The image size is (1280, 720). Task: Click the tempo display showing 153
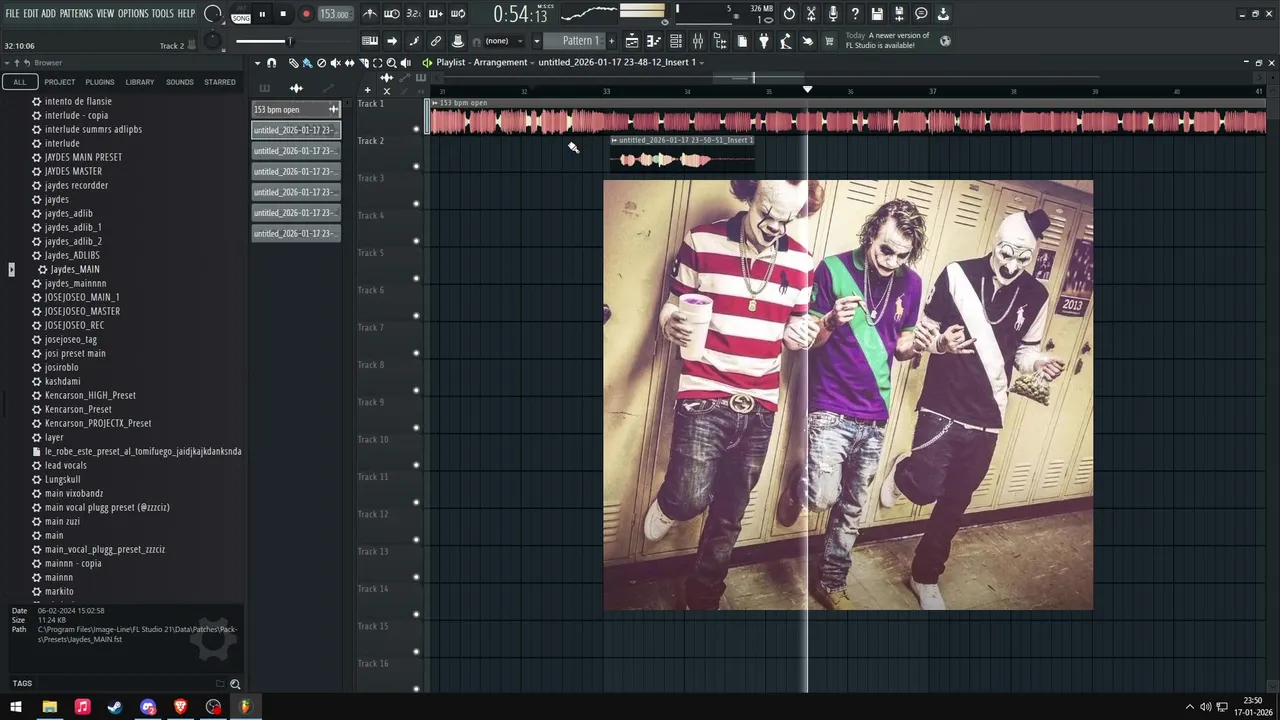click(334, 14)
